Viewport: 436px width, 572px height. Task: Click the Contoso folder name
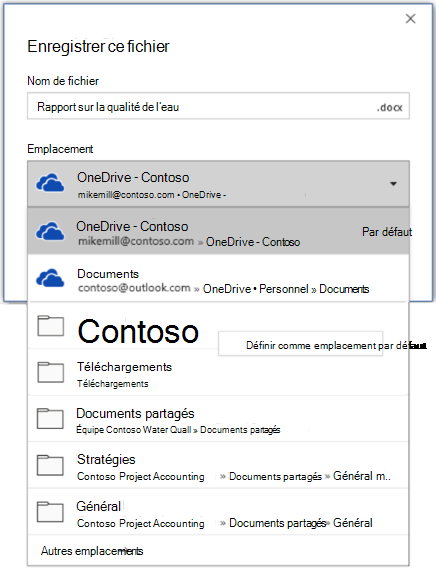(x=138, y=331)
